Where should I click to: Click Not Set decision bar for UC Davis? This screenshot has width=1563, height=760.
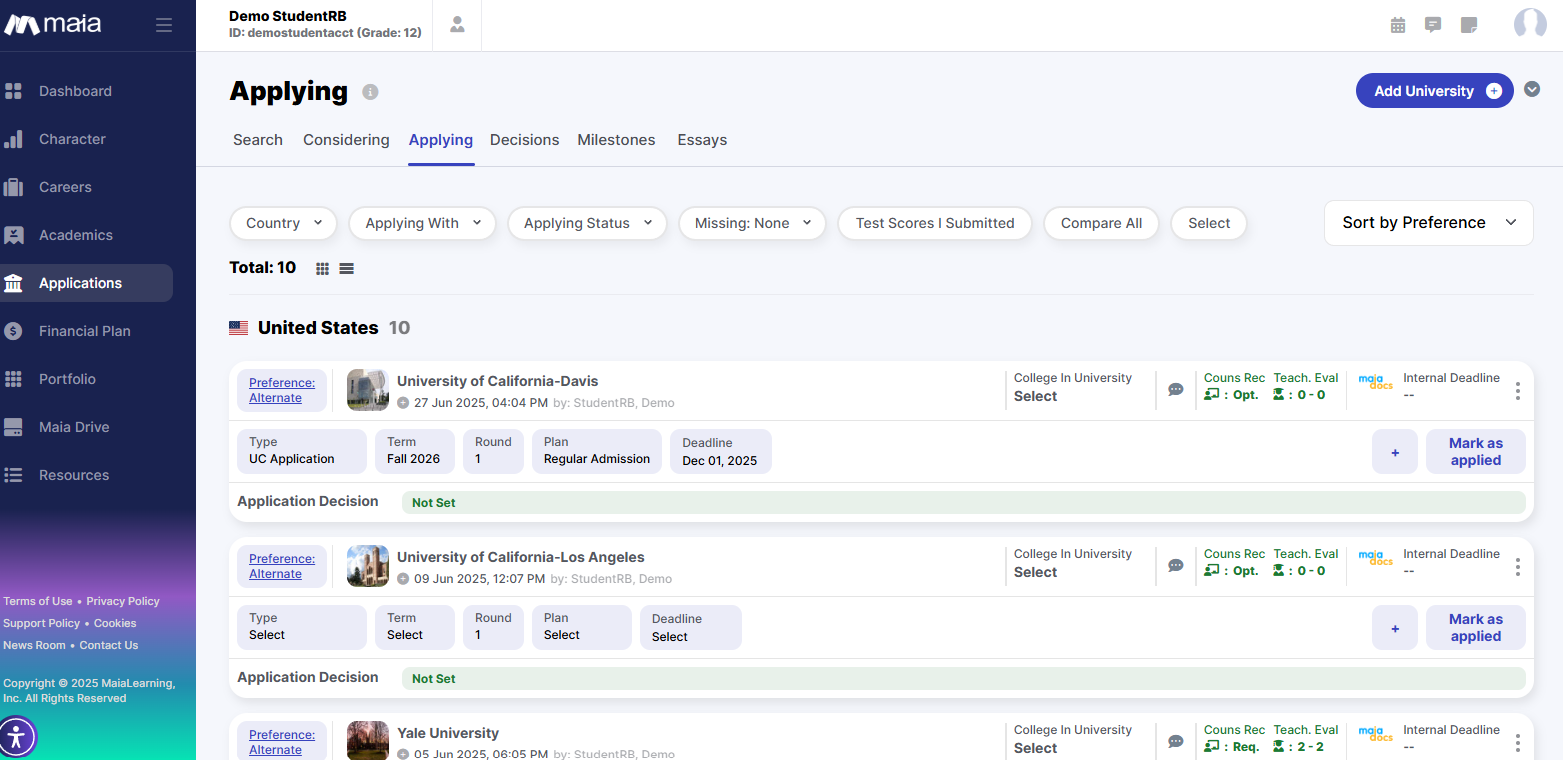pos(964,503)
